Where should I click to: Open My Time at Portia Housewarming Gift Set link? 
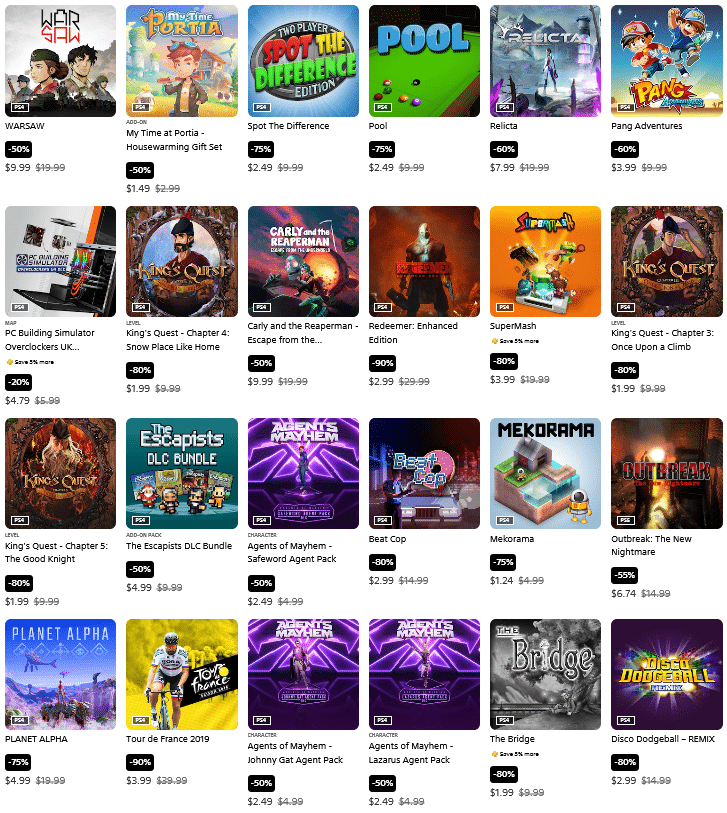174,140
